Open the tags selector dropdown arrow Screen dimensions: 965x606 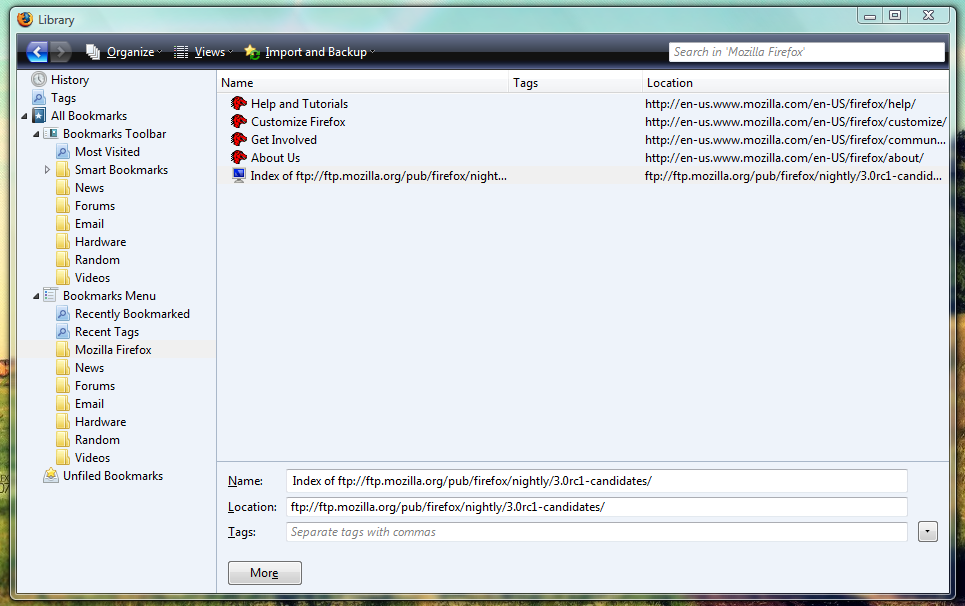(927, 532)
